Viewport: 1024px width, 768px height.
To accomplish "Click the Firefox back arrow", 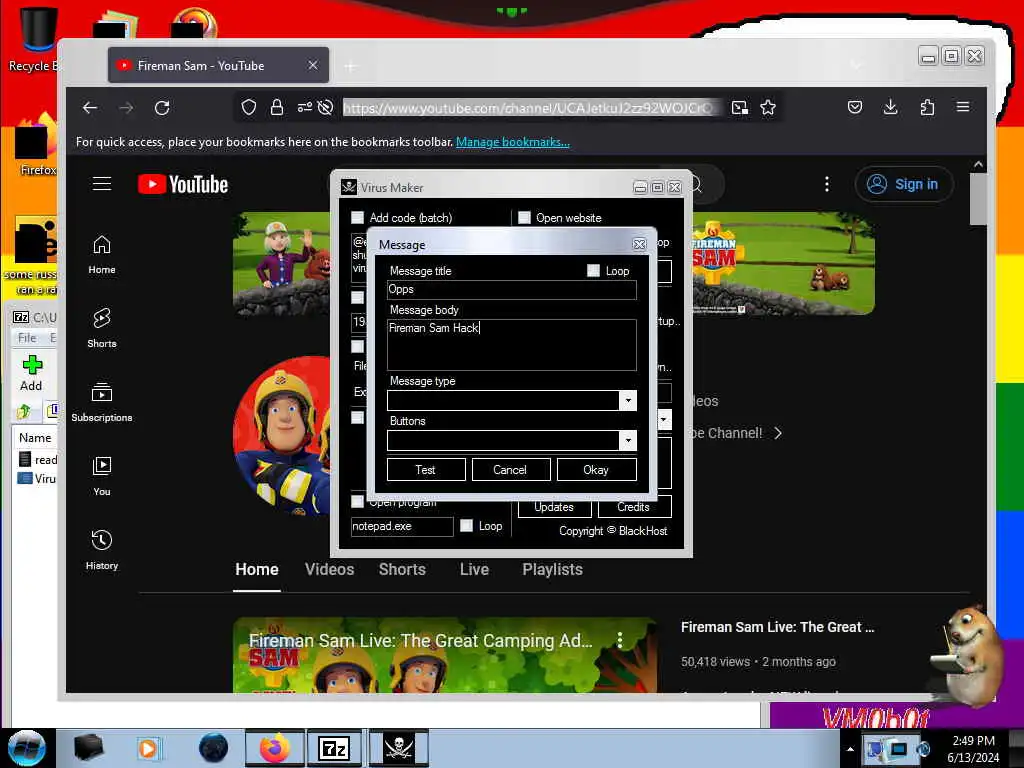I will (x=90, y=108).
